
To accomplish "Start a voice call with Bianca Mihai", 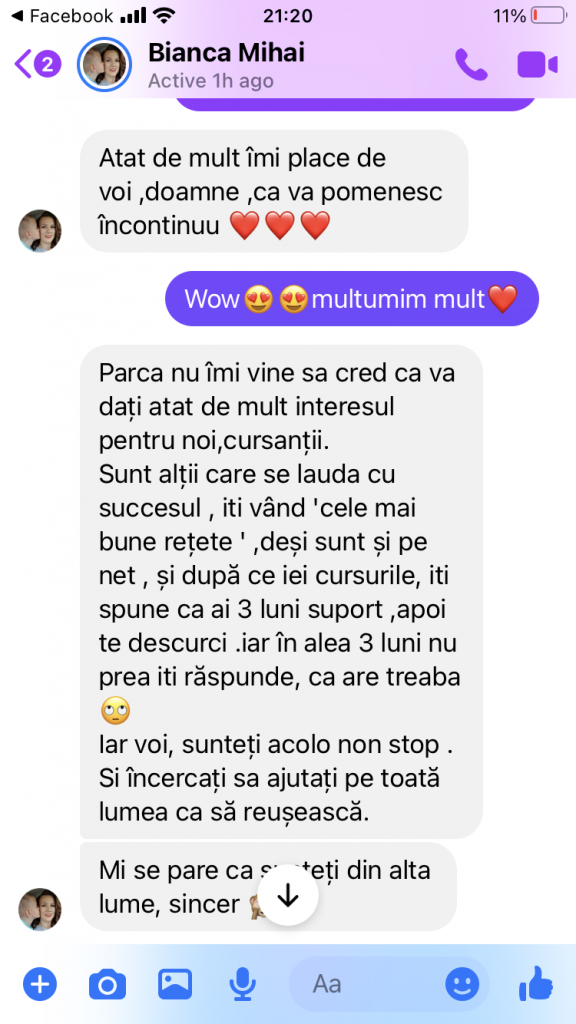I will pyautogui.click(x=471, y=65).
